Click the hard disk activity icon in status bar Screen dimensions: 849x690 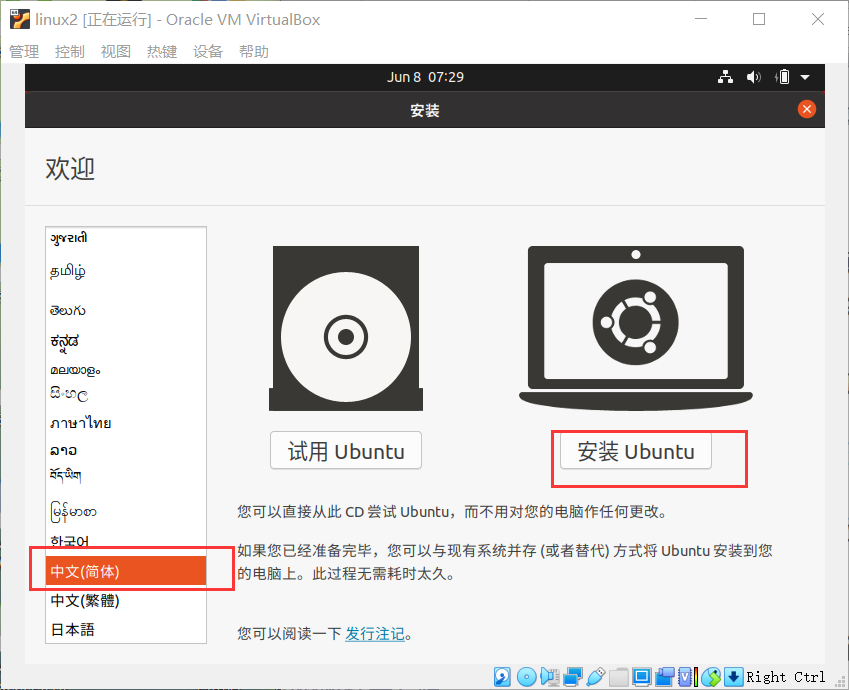[502, 677]
